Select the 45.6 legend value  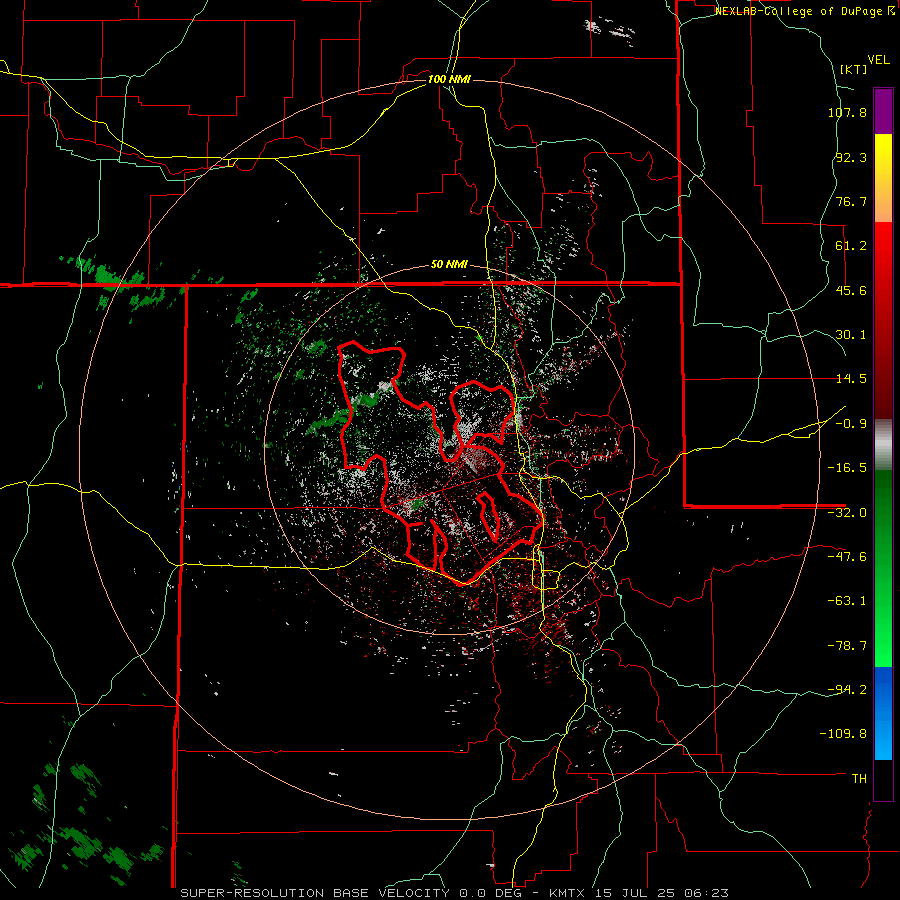point(851,290)
